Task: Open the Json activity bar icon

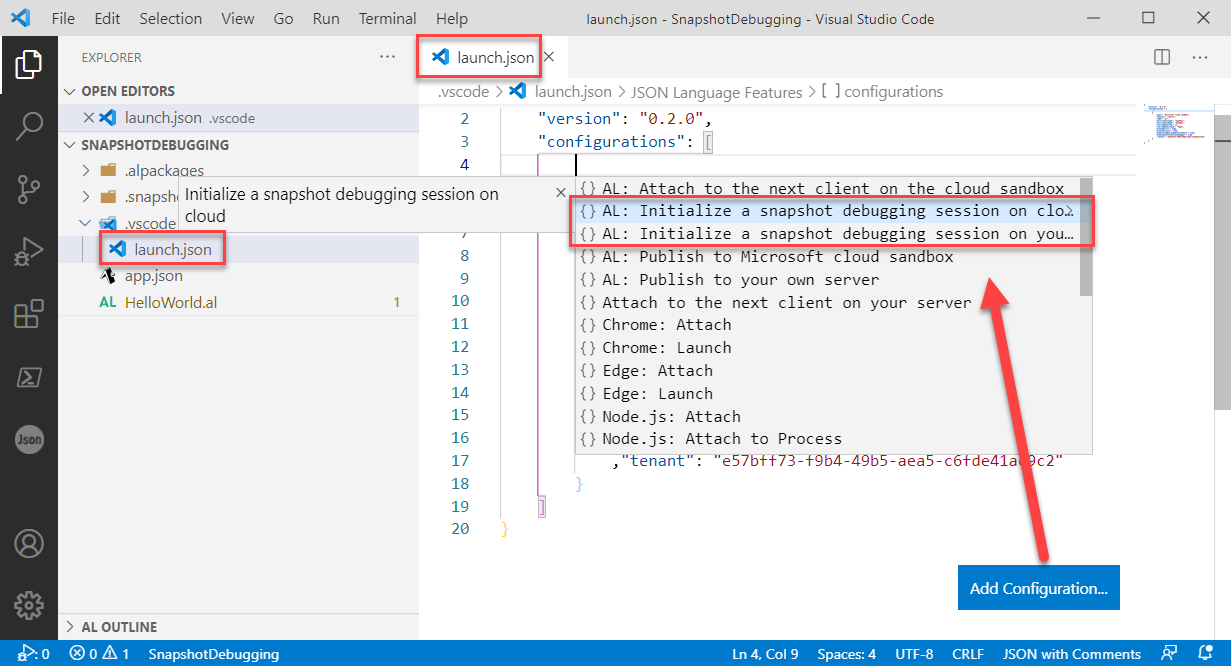Action: [x=28, y=439]
